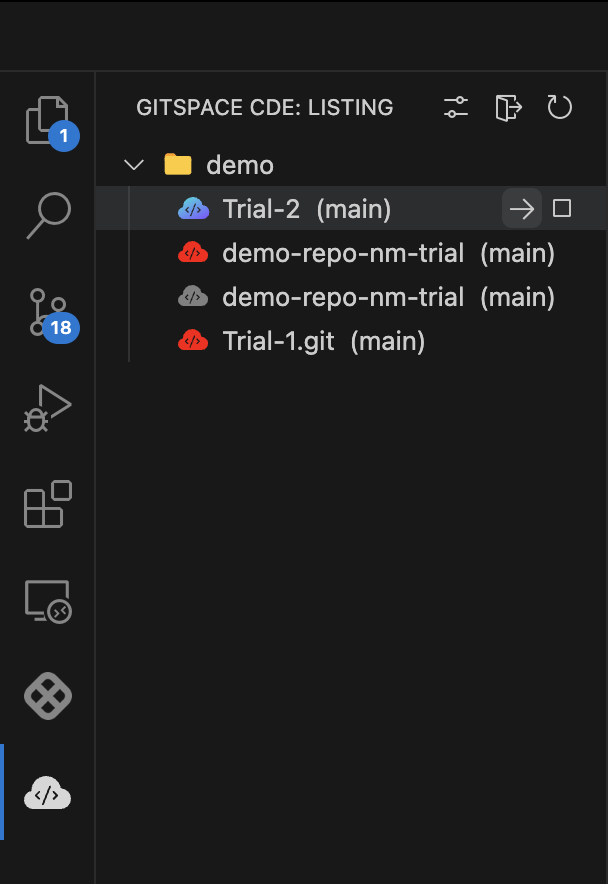Viewport: 608px width, 884px height.
Task: Click the sign out icon in header
Action: tap(508, 107)
